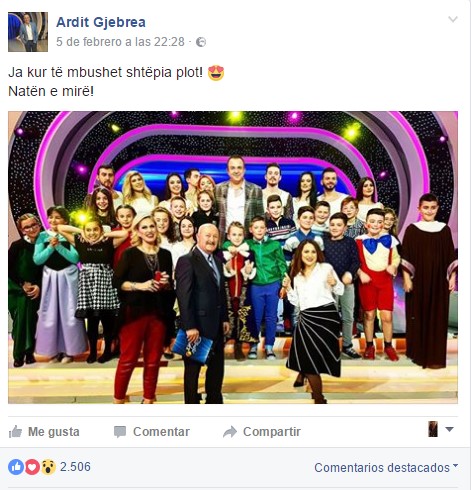
Task: Expand the Comentarios destacados dropdown
Action: point(386,467)
